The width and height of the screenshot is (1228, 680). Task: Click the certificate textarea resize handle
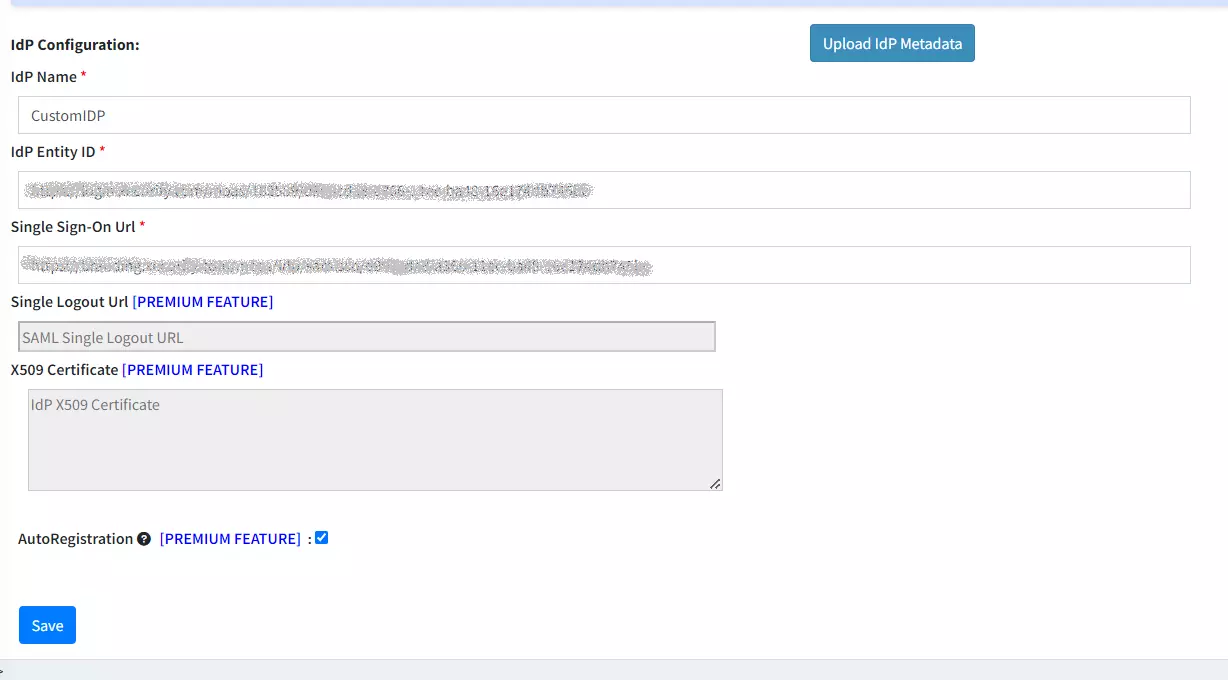pos(715,483)
